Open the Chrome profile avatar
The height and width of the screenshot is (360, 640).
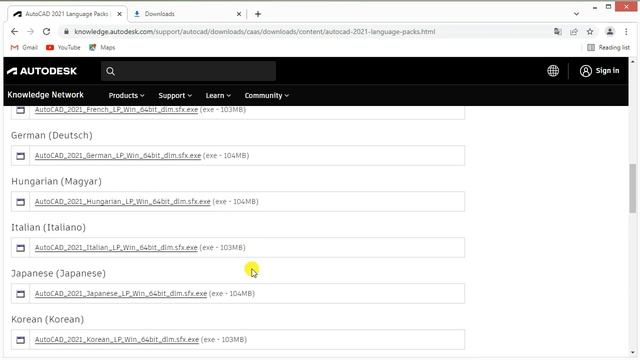tap(610, 31)
